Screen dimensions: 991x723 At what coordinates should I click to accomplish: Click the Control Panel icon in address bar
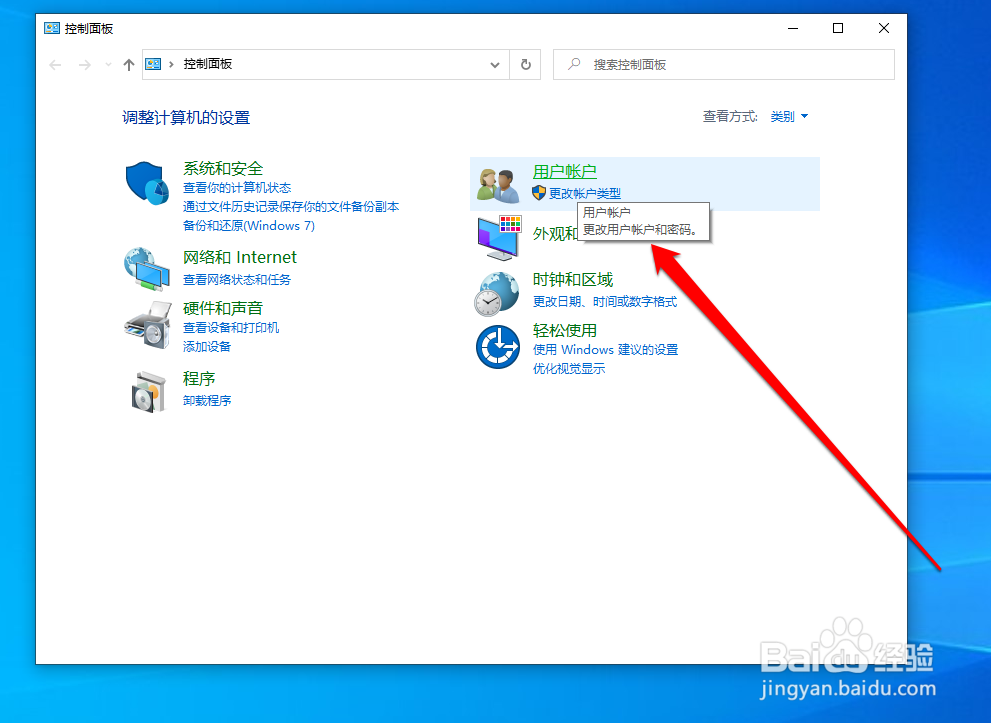coord(154,64)
